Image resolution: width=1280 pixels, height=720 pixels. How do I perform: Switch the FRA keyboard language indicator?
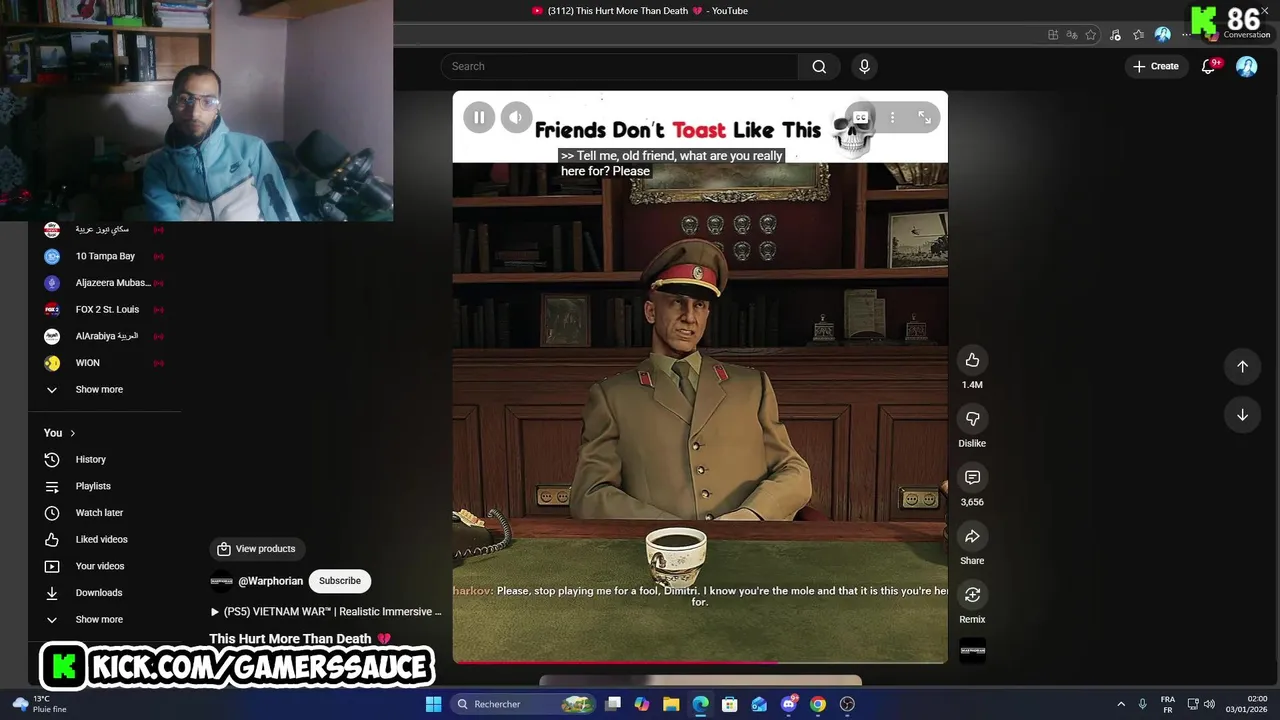click(x=1168, y=704)
